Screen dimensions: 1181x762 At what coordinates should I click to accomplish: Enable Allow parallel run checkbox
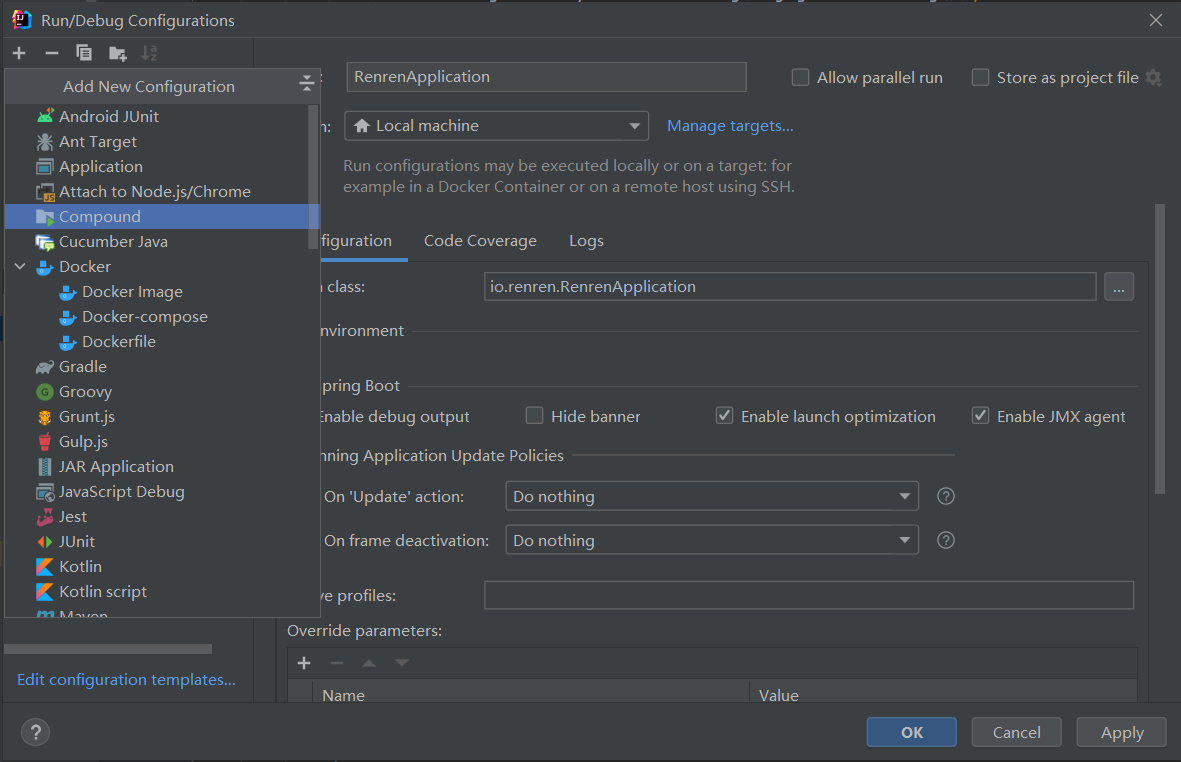[800, 78]
